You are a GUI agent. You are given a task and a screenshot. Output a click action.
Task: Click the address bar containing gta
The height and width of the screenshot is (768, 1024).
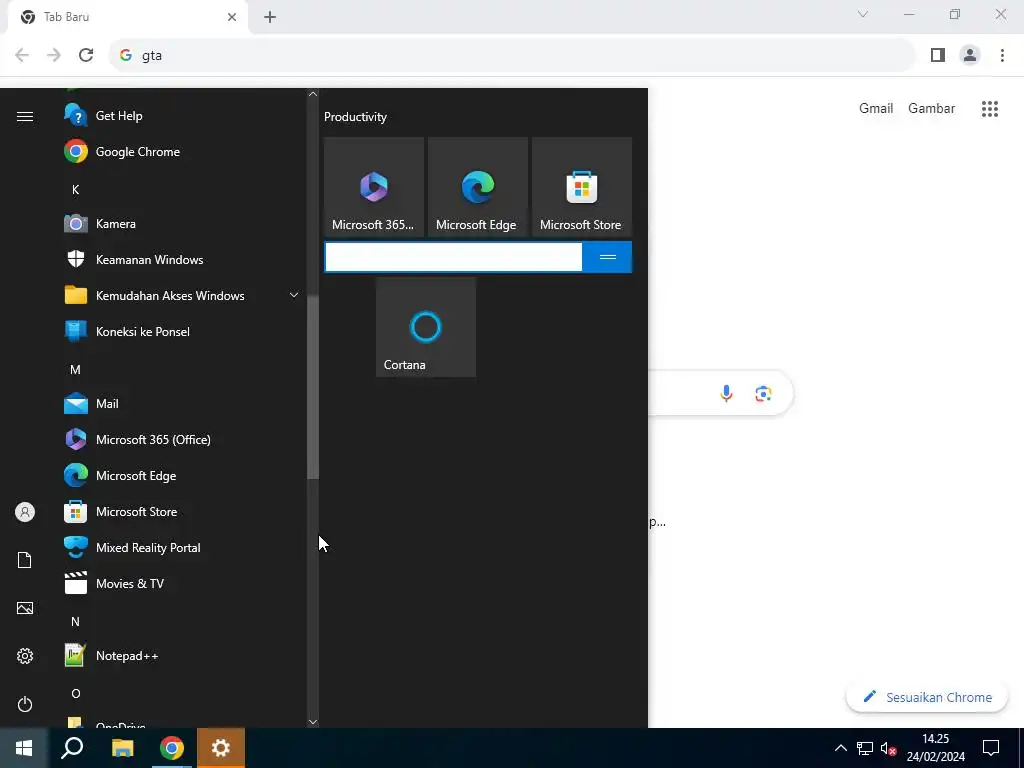(512, 56)
